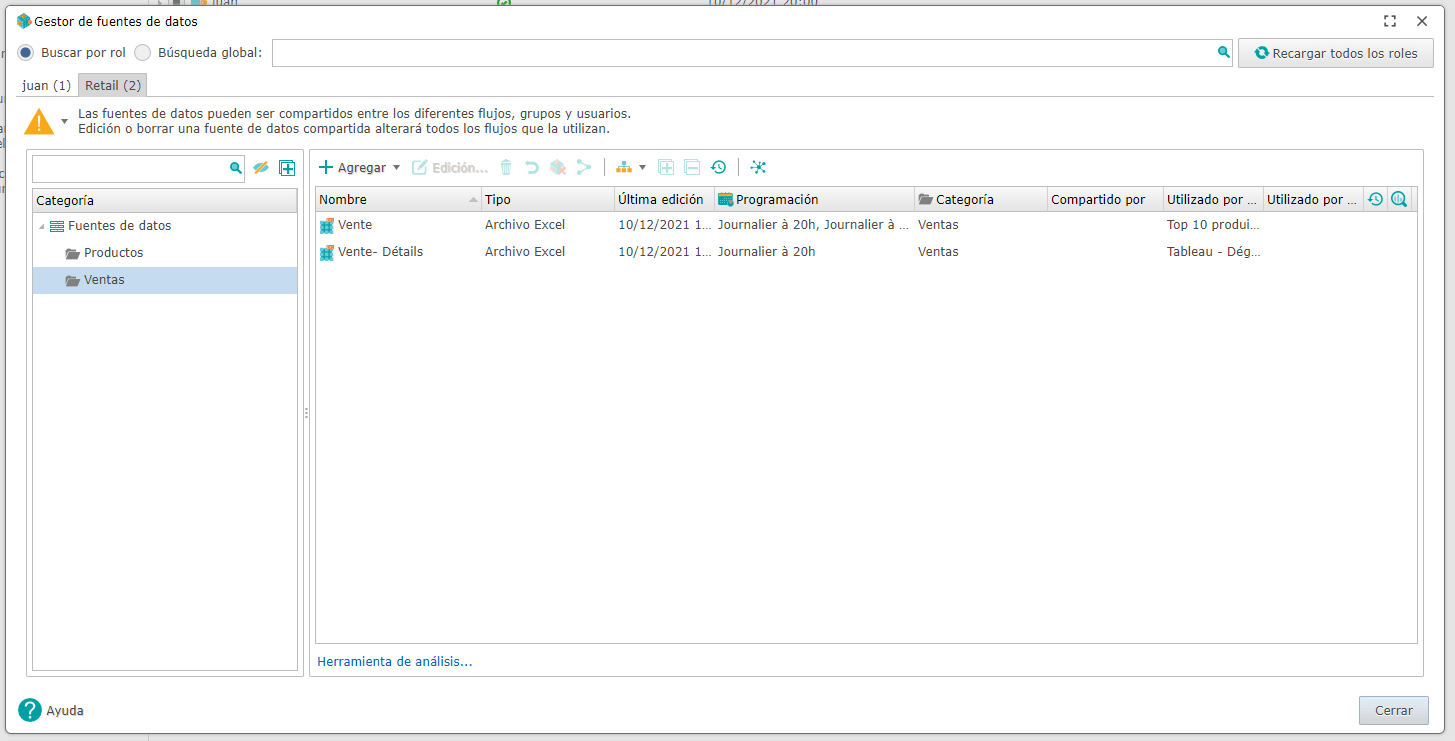Click the magnifier chart icon column header
Viewport: 1455px width, 741px height.
[1399, 199]
